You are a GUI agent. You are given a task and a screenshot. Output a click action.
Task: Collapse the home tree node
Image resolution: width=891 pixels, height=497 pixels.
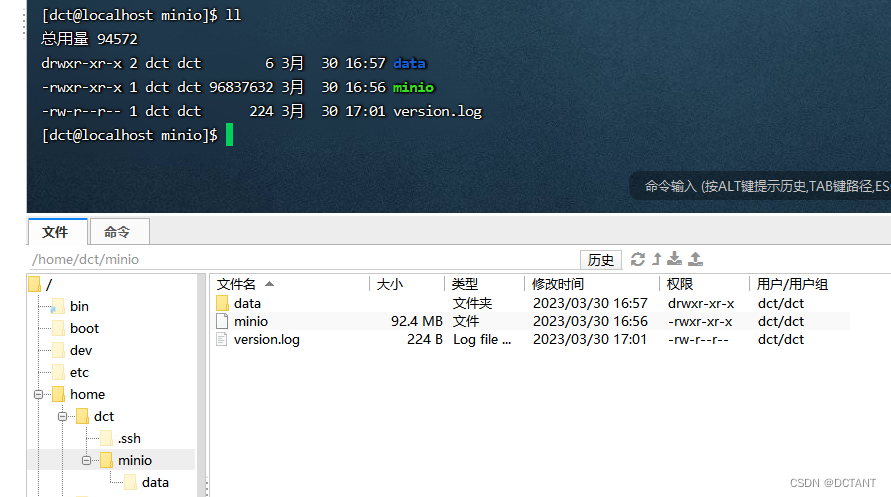38,395
